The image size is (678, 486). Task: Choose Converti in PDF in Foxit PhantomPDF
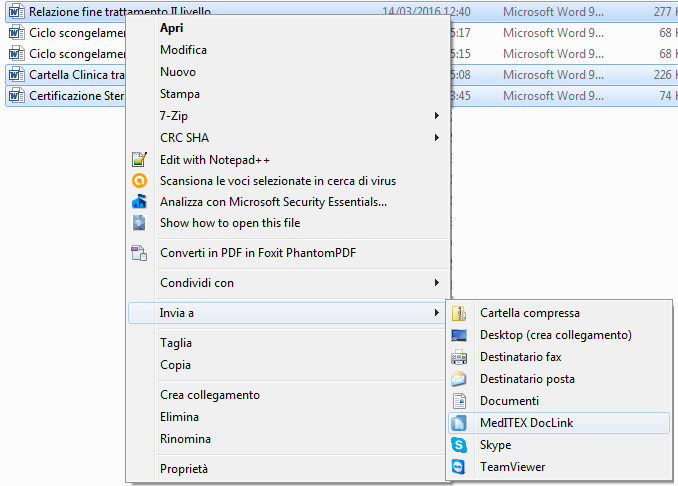258,253
